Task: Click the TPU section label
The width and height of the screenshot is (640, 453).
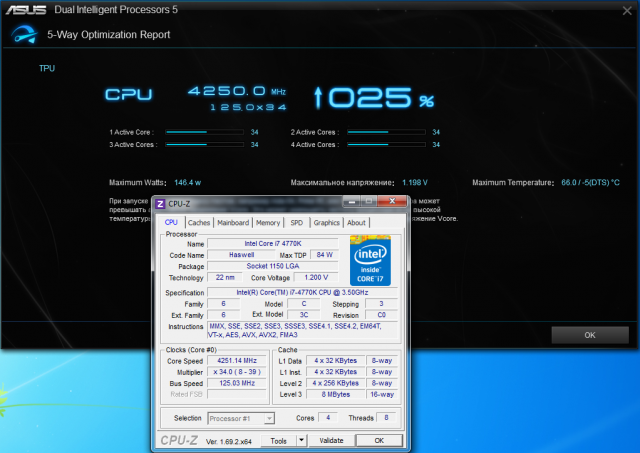Action: click(47, 69)
